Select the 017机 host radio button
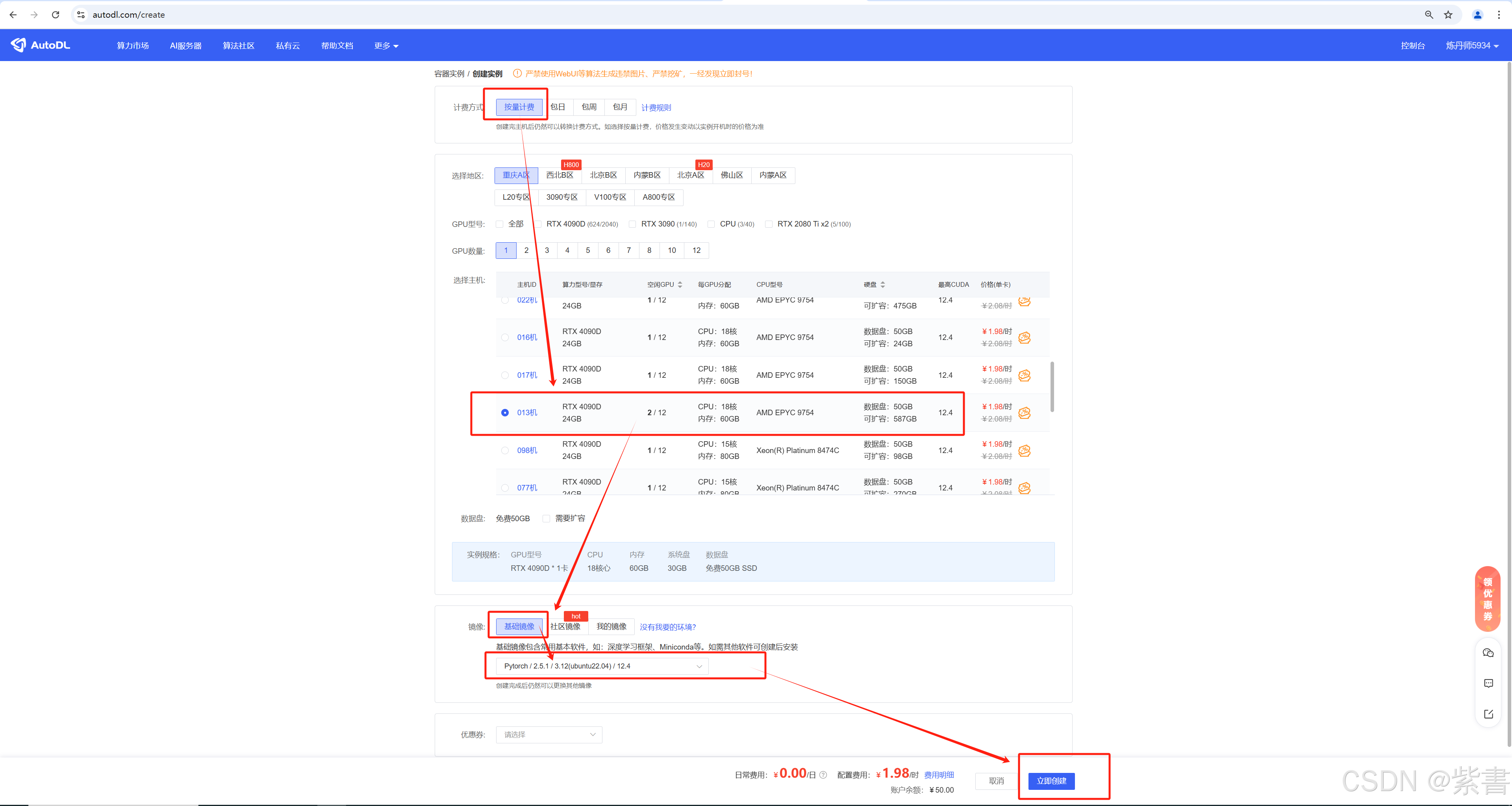The width and height of the screenshot is (1512, 806). 505,375
